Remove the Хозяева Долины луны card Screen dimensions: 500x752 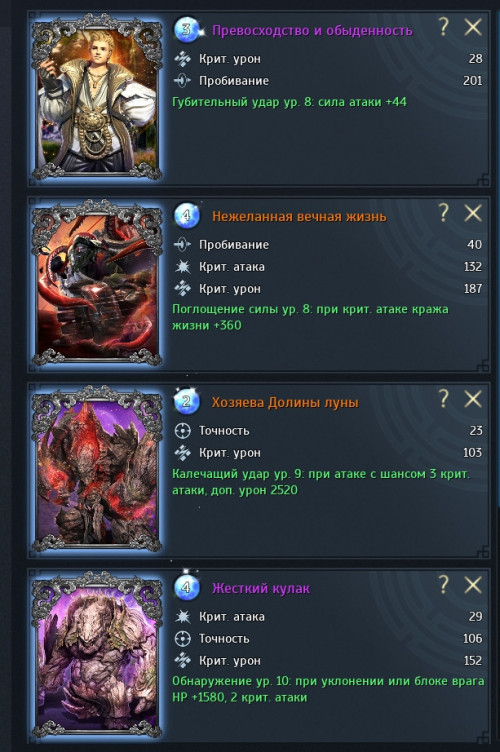coord(473,399)
